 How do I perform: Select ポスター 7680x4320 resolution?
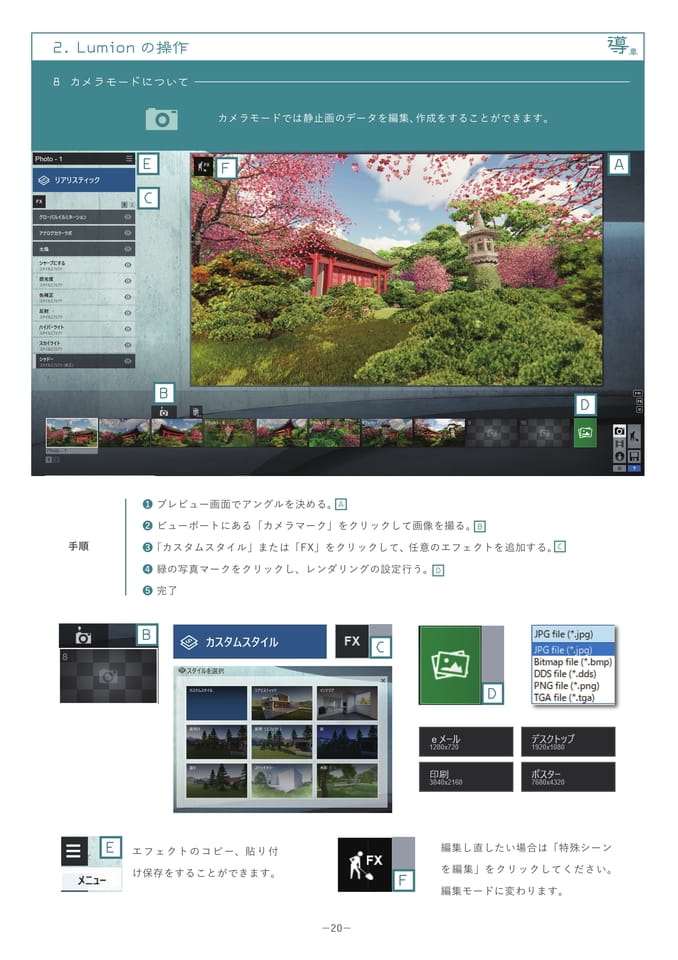click(x=568, y=777)
